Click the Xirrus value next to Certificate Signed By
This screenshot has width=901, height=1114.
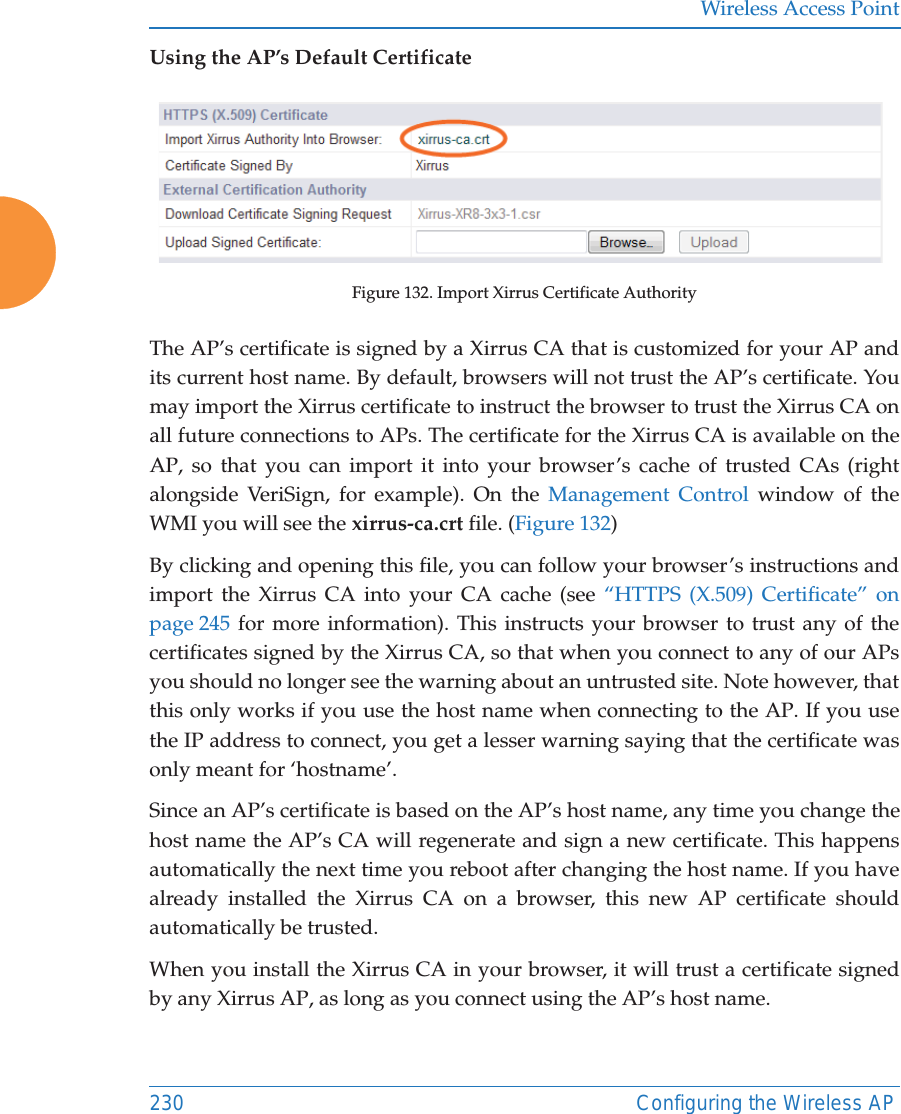tap(430, 165)
